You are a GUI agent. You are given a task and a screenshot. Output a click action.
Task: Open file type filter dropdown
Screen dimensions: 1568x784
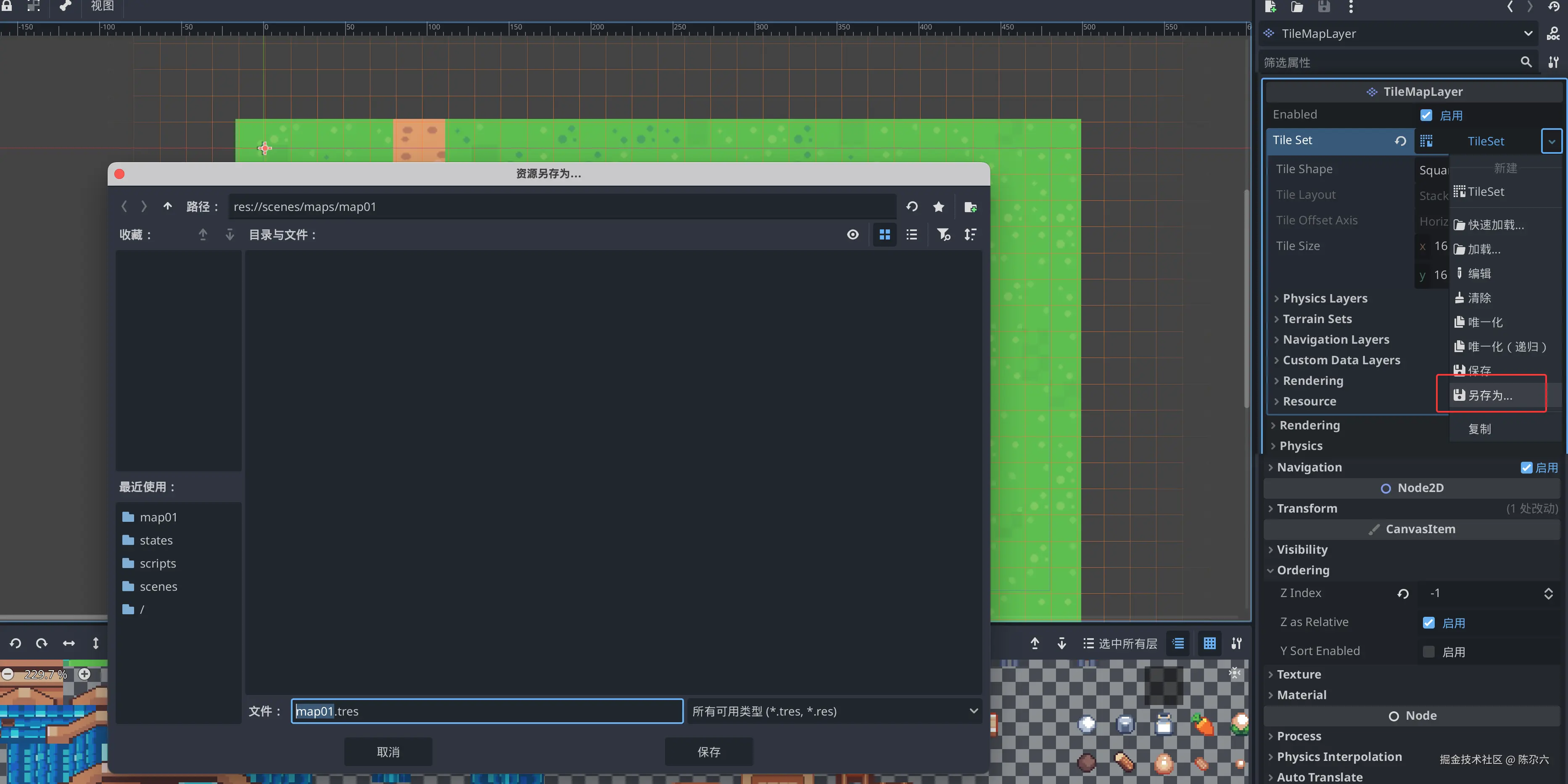[834, 711]
